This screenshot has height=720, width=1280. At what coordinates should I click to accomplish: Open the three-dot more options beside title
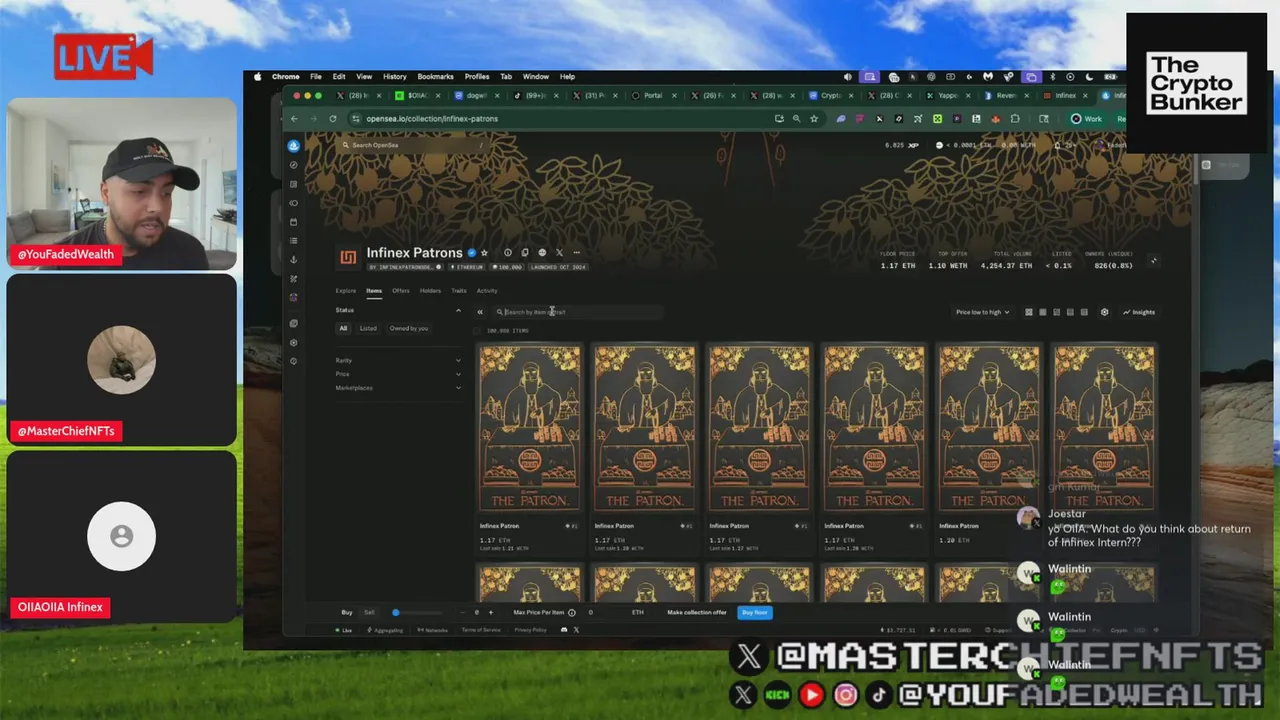[x=576, y=253]
